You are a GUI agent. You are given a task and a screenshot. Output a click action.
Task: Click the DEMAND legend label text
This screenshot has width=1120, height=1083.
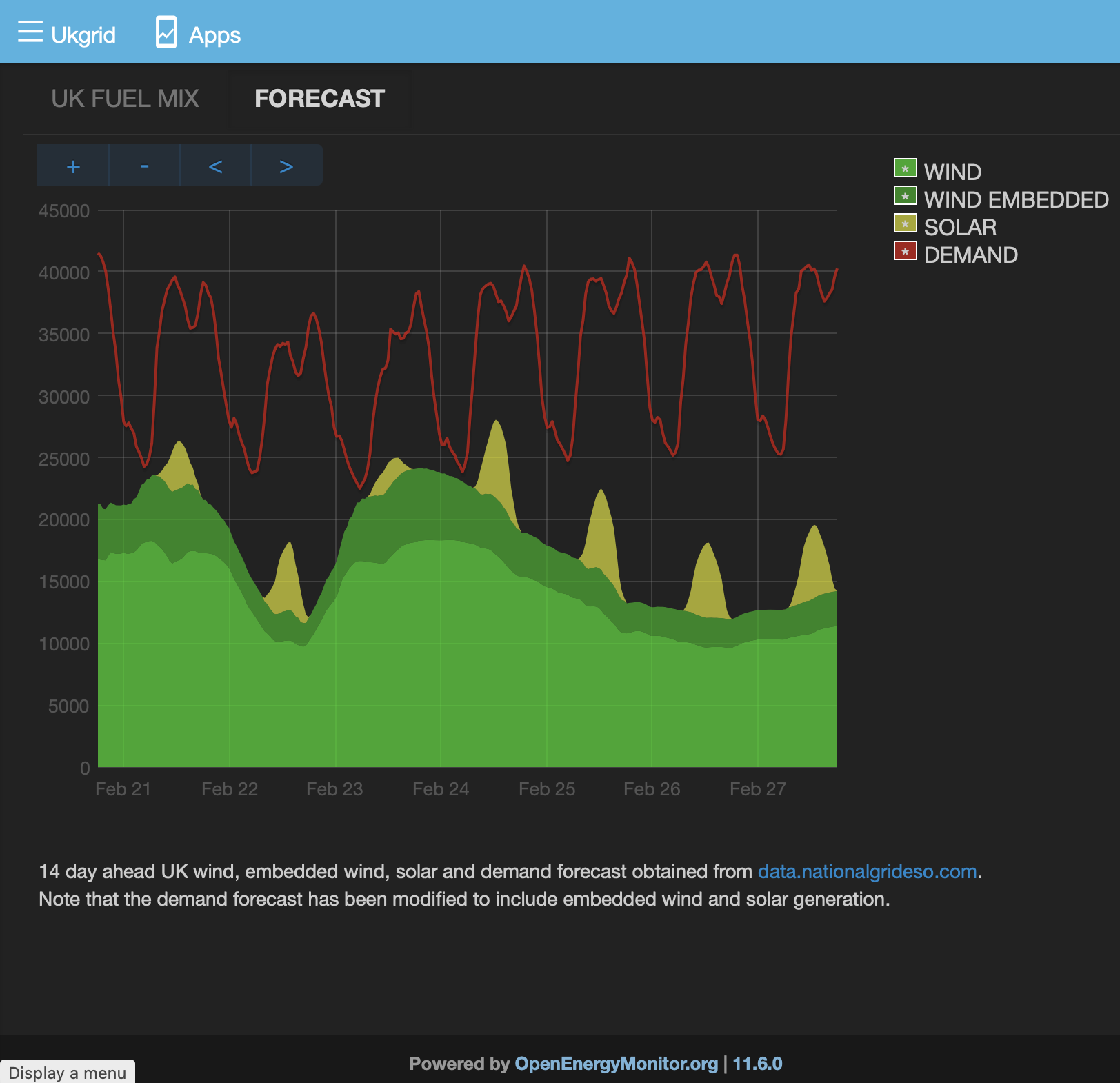(x=970, y=255)
